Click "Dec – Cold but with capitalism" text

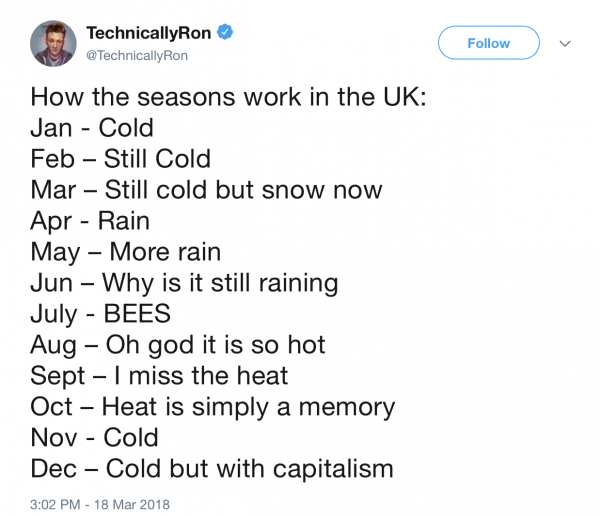coord(211,469)
